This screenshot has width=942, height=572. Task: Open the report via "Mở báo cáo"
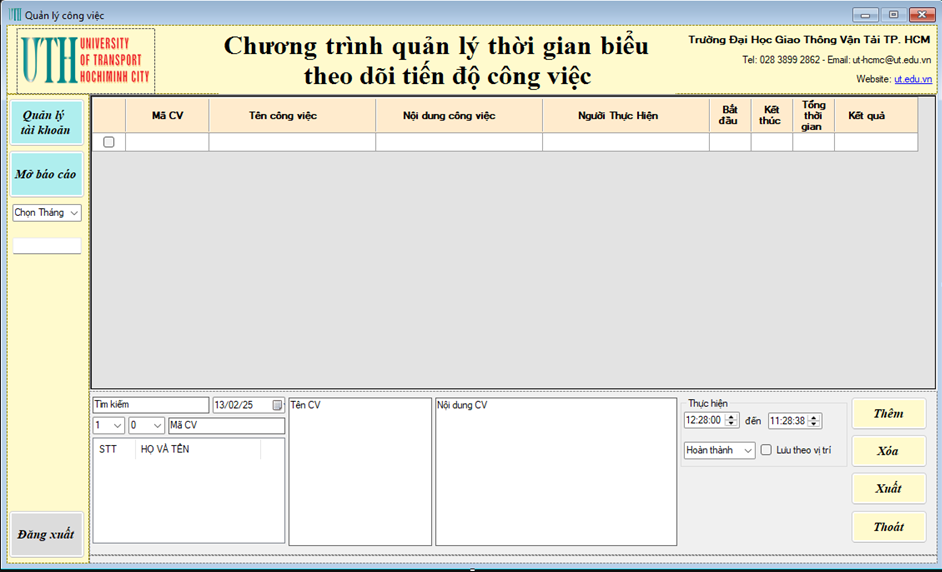(x=46, y=174)
